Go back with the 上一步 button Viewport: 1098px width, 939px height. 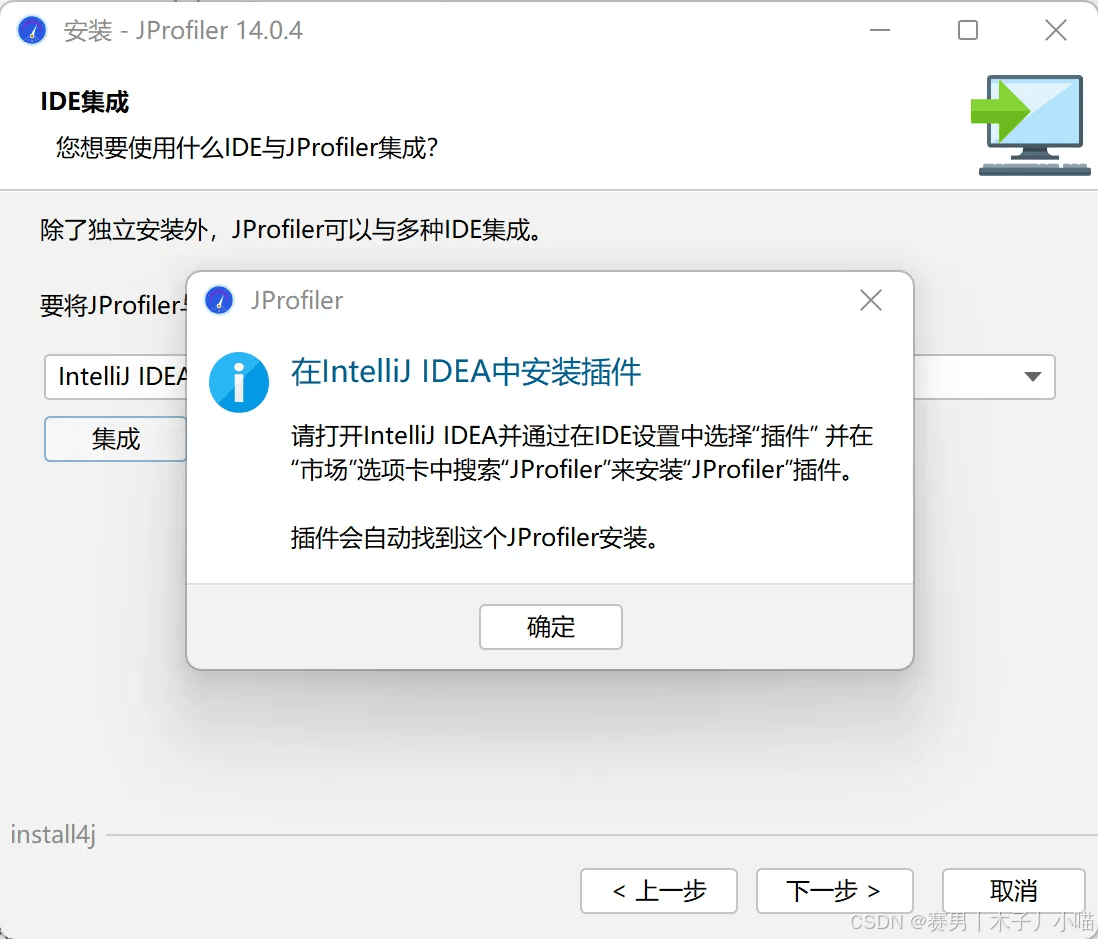(659, 891)
